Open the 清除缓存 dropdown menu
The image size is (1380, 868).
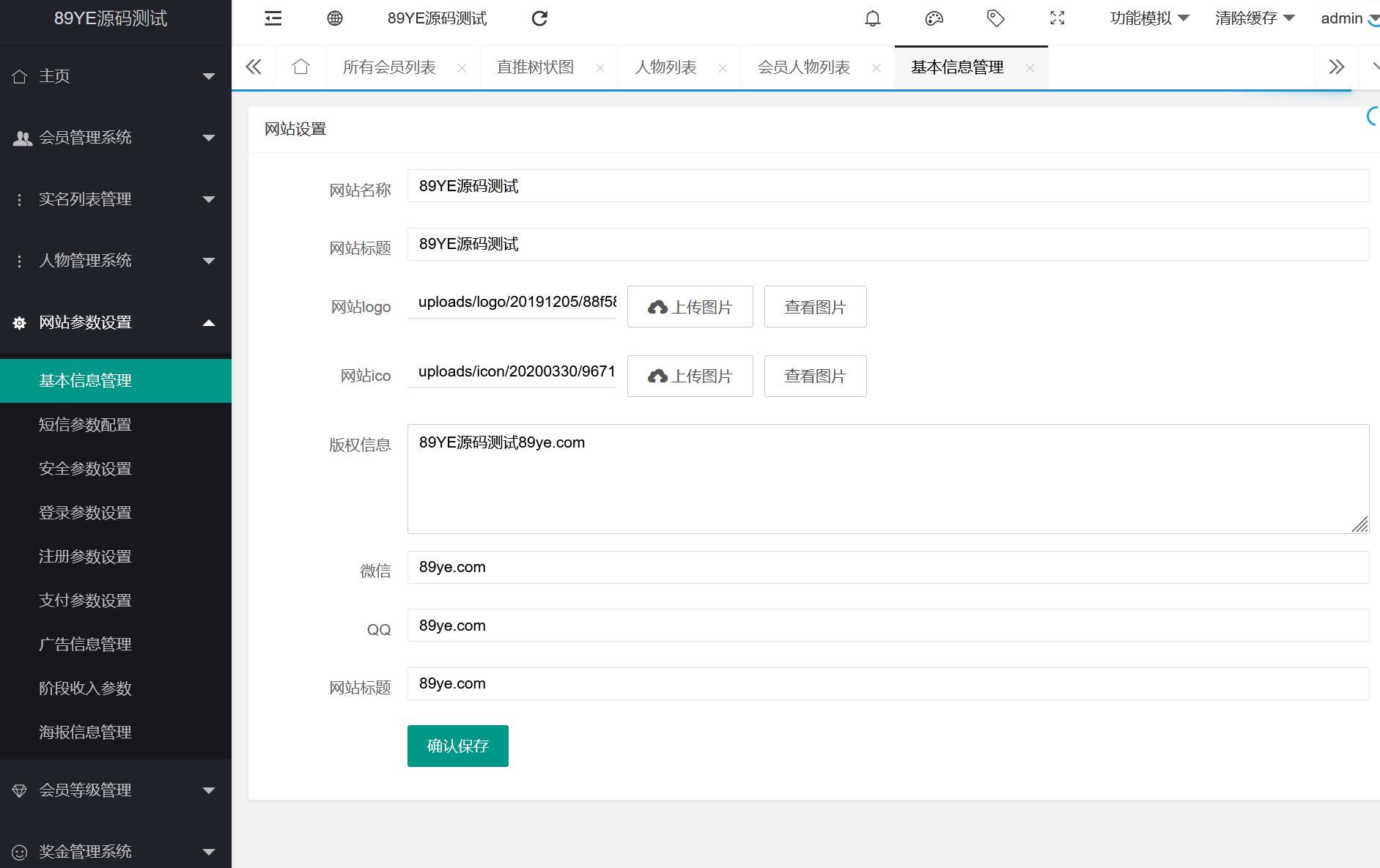(x=1254, y=18)
